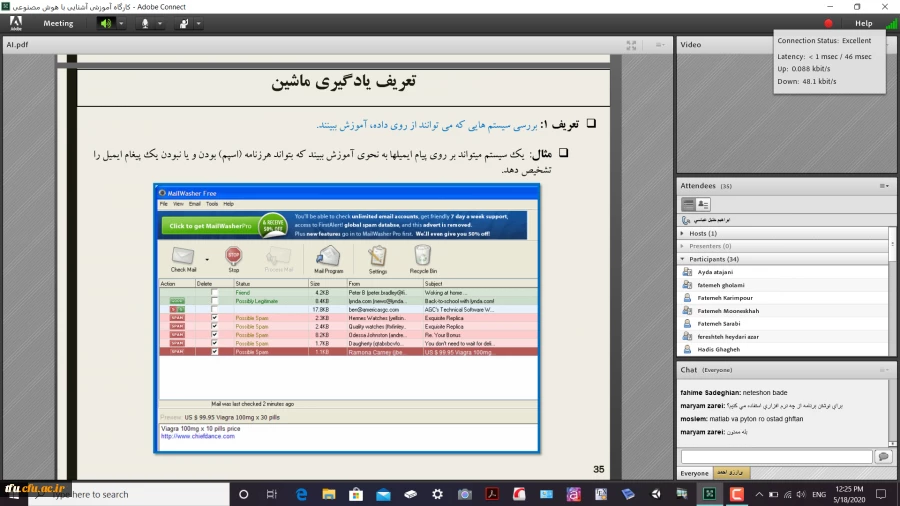Toggle full screen on AI.pdf pod

pos(631,45)
